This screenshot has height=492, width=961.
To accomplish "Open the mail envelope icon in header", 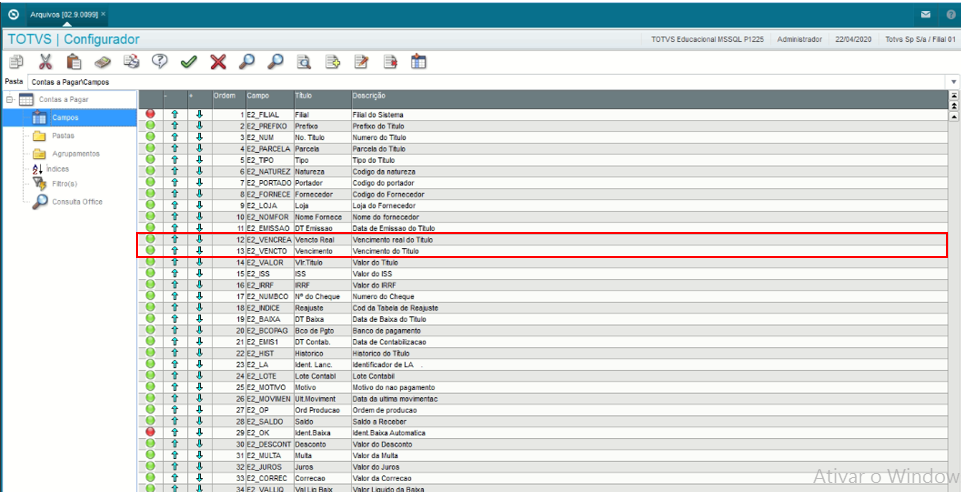I will pyautogui.click(x=925, y=13).
